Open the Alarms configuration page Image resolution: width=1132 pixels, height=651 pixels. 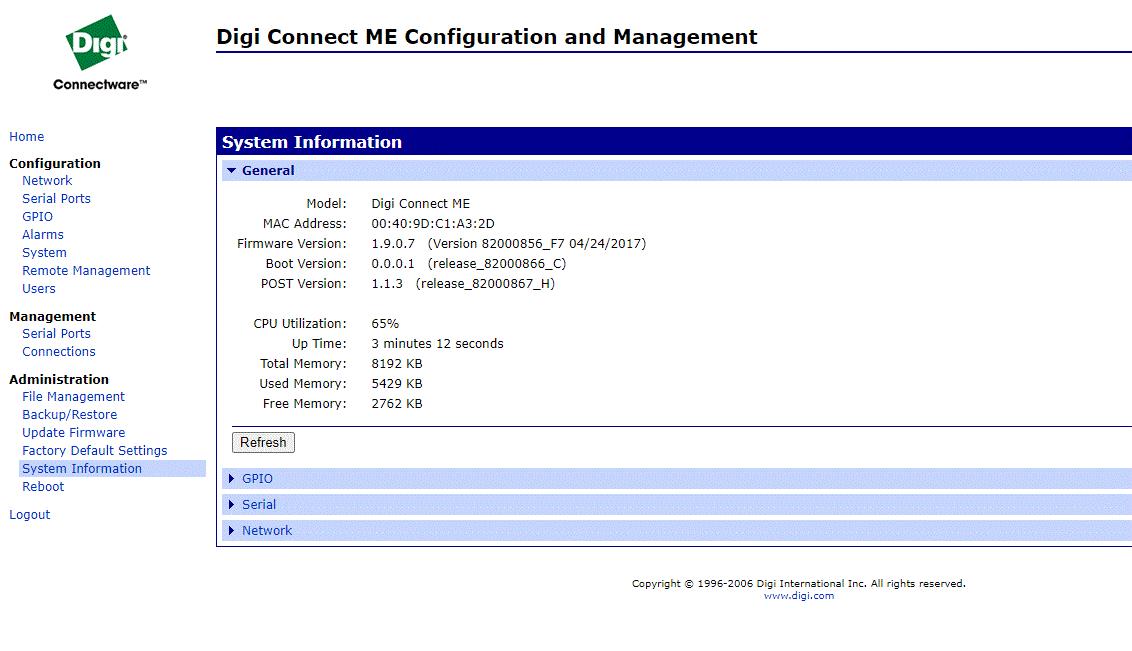[43, 235]
